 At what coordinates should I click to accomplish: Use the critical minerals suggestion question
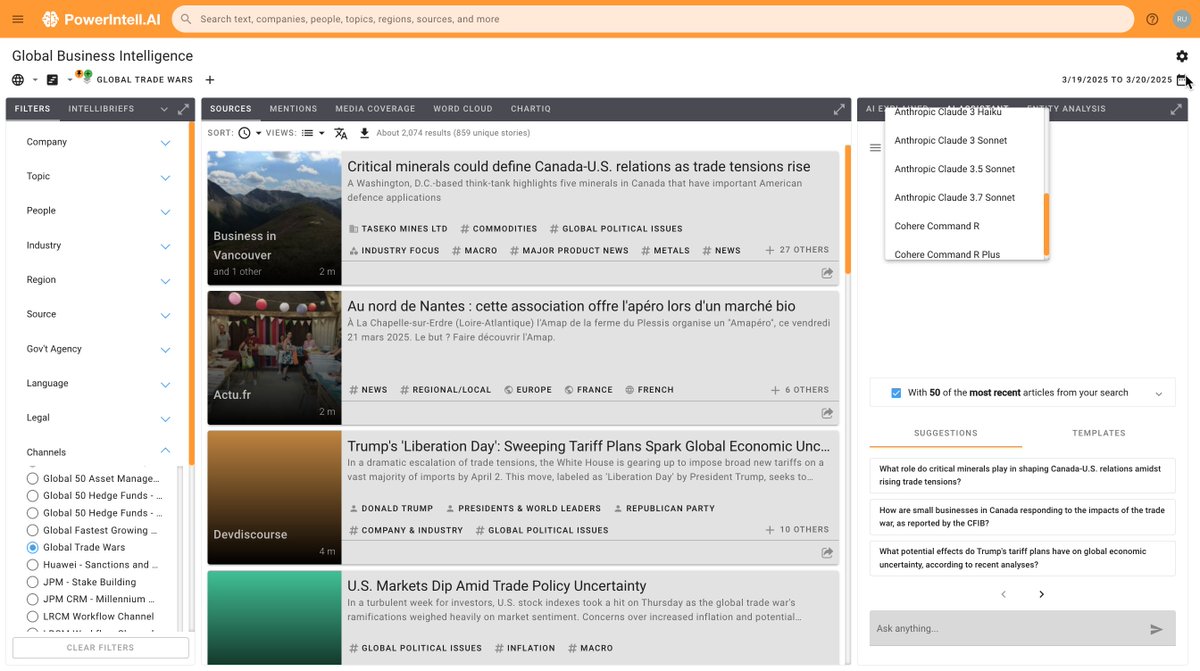[x=1022, y=475]
